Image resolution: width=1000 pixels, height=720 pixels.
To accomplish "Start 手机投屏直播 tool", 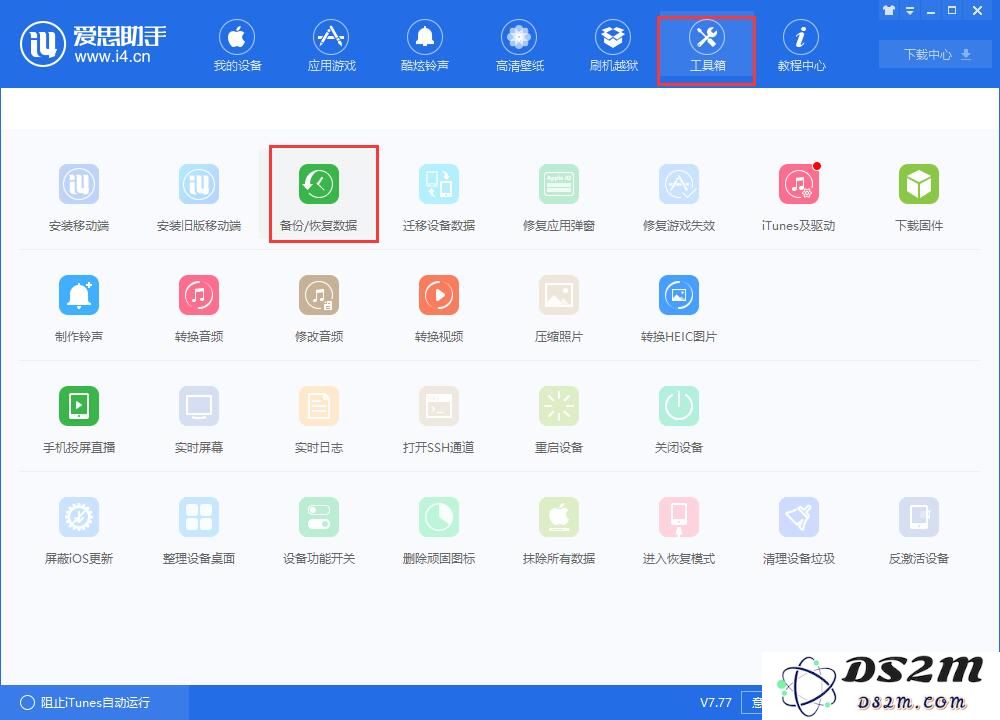I will click(78, 420).
